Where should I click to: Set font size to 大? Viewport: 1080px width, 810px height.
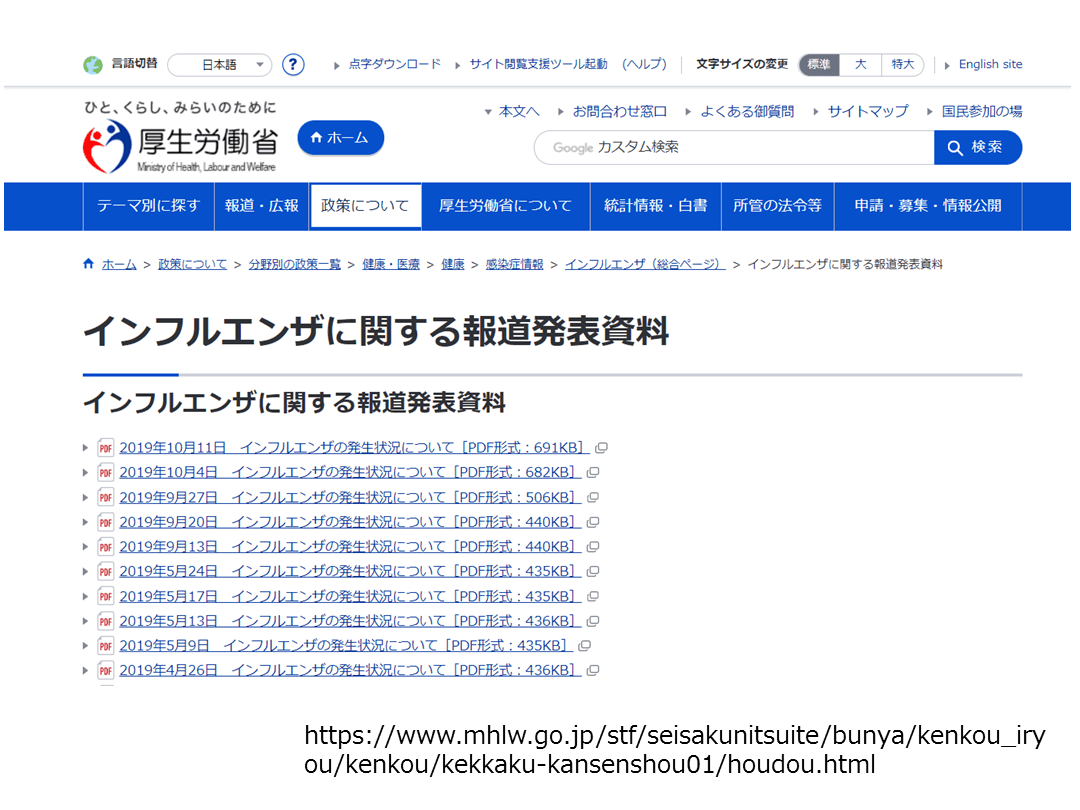point(860,64)
